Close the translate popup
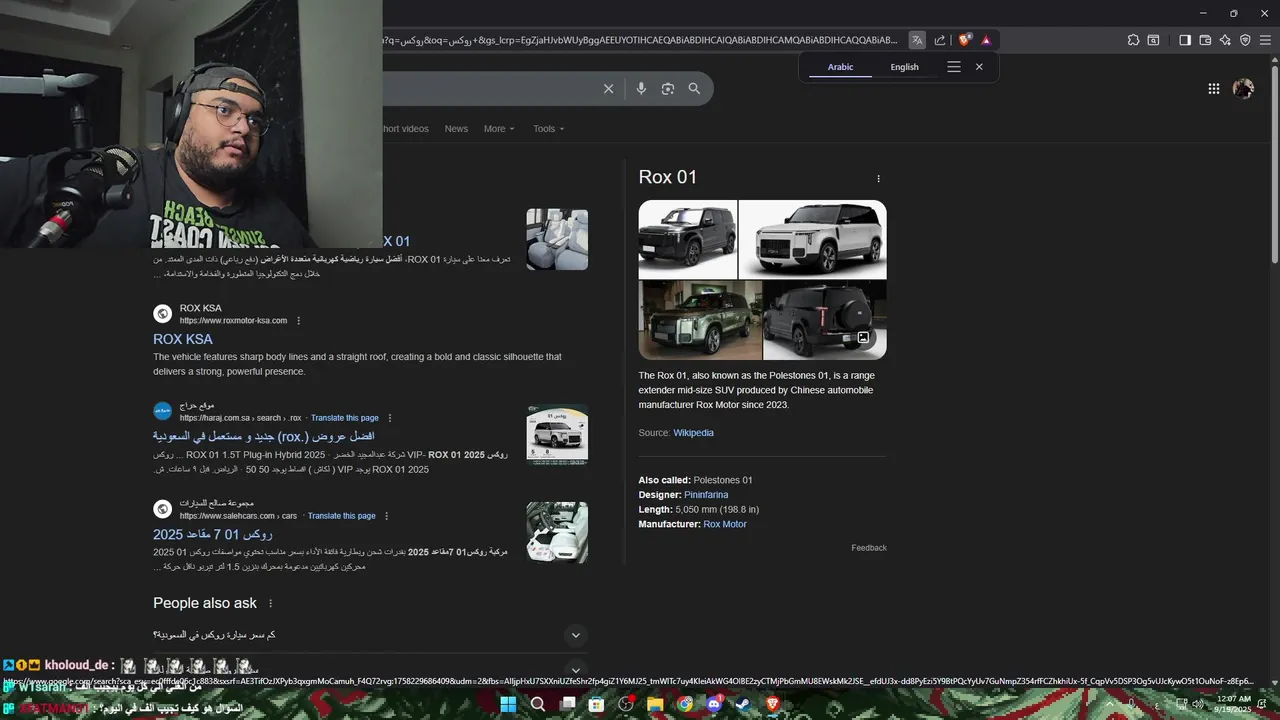Image resolution: width=1280 pixels, height=720 pixels. (979, 67)
